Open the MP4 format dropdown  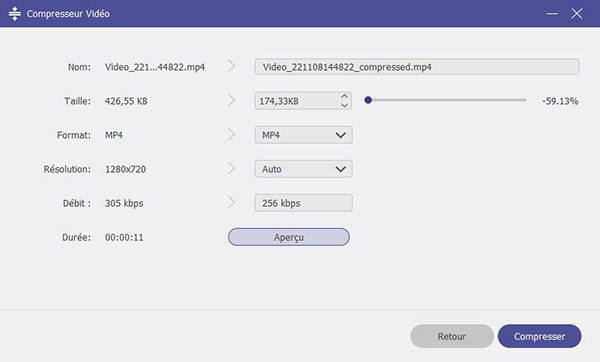[303, 135]
